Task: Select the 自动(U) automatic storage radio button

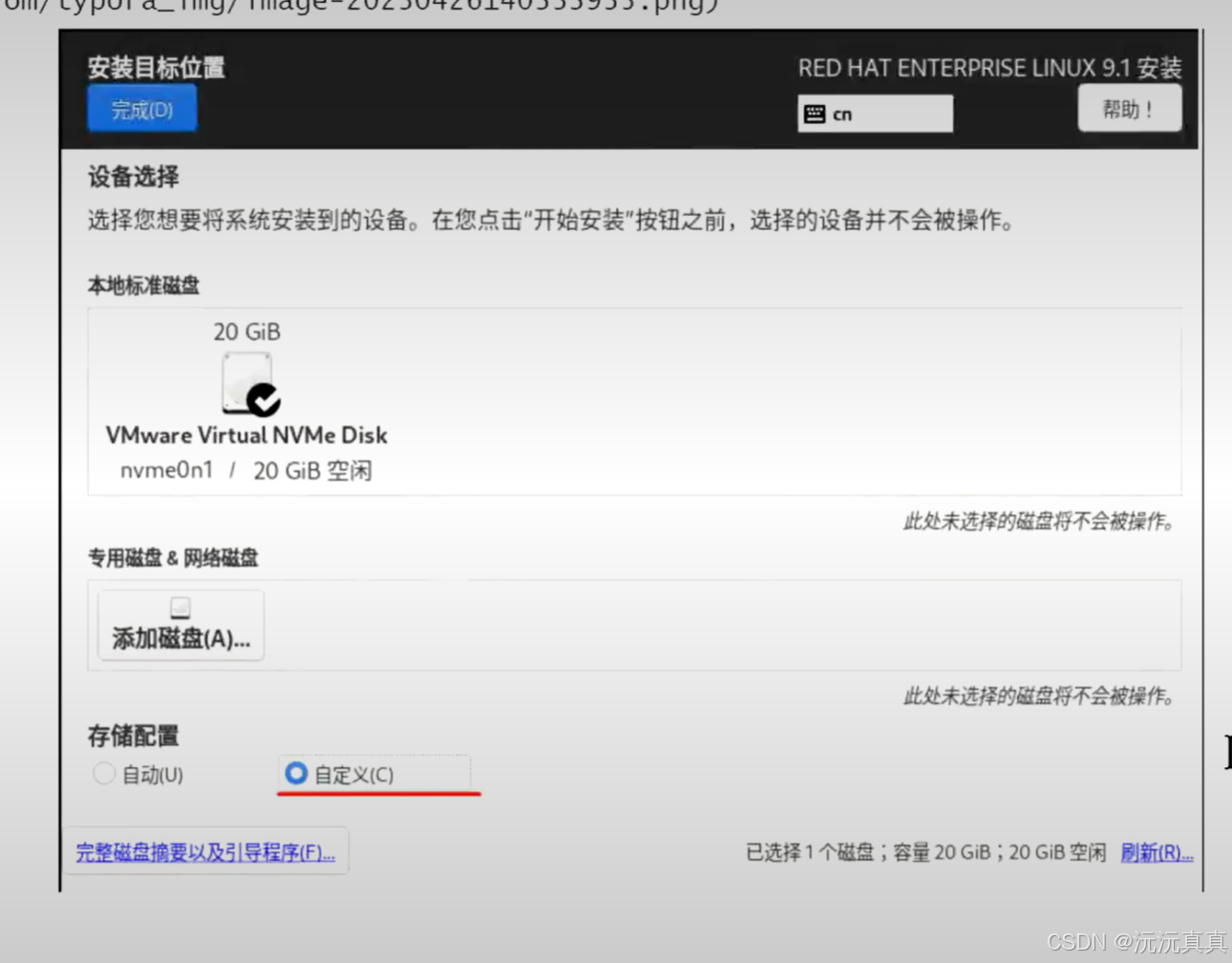Action: [103, 773]
